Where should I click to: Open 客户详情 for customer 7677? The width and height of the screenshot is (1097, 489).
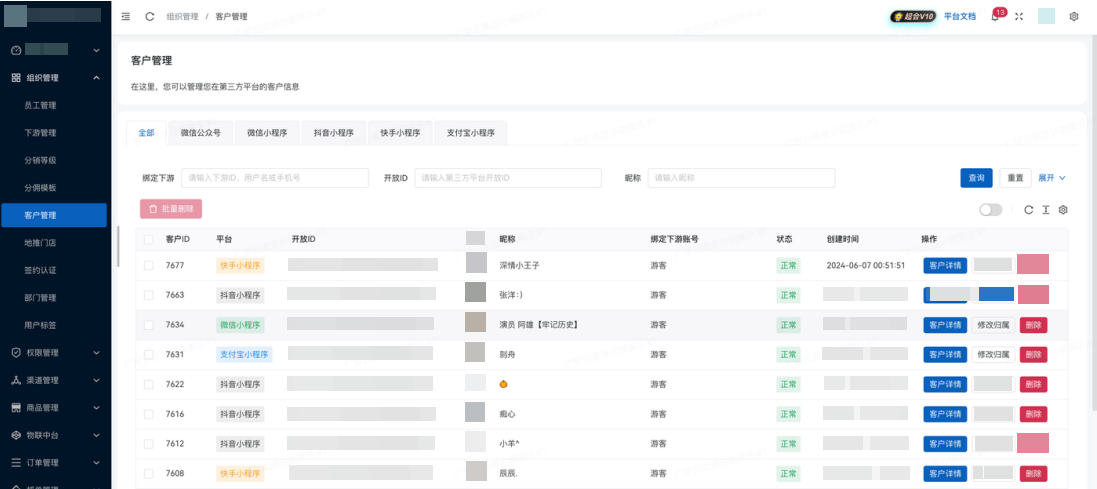[945, 266]
